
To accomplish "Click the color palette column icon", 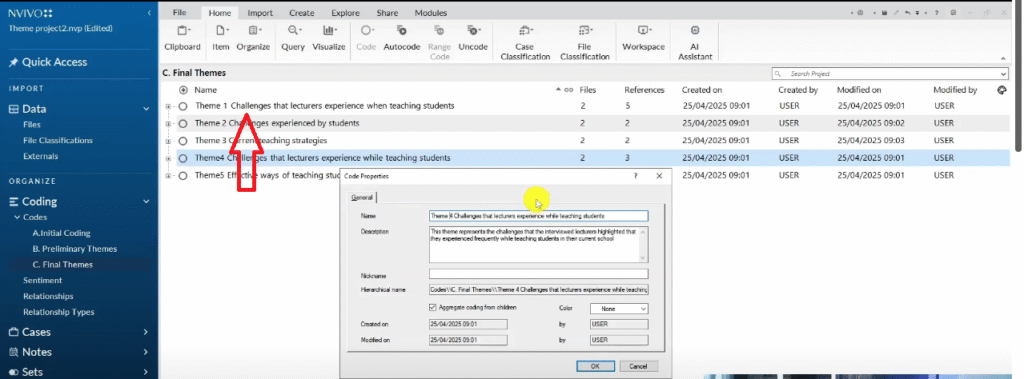I will 1002,90.
